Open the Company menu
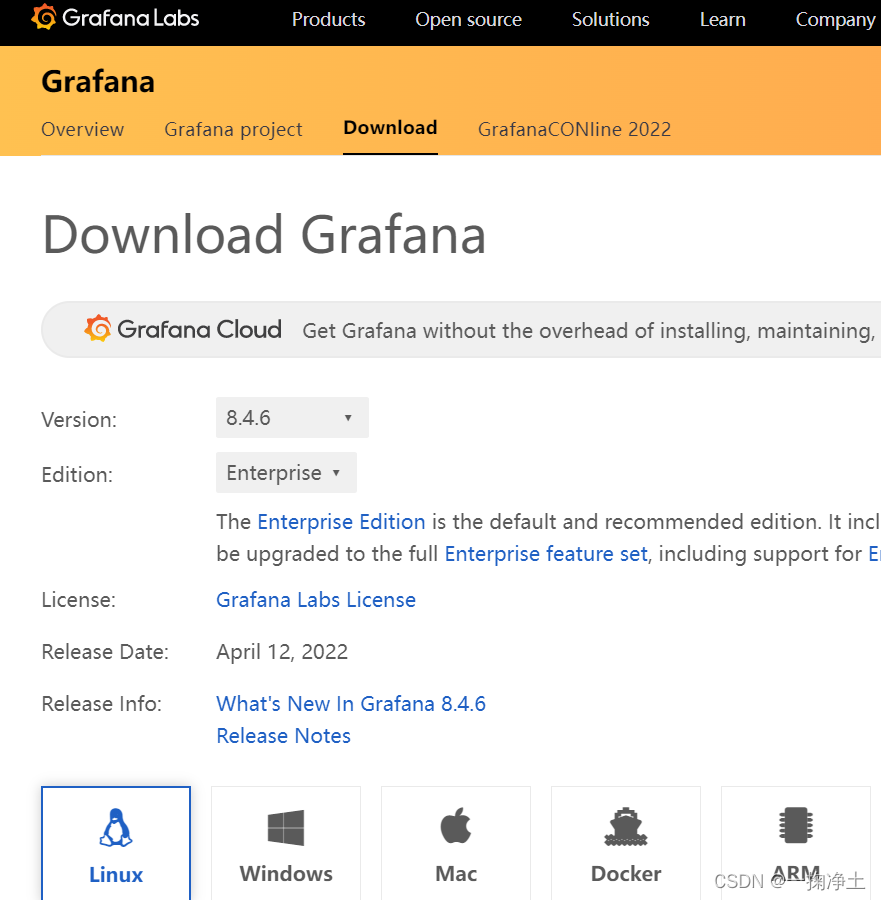The height and width of the screenshot is (900, 881). pos(835,20)
